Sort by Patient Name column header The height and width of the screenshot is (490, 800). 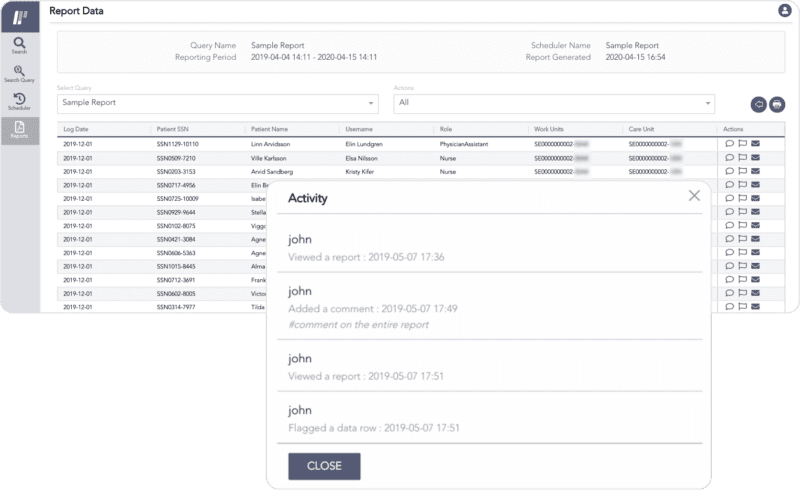coord(269,129)
